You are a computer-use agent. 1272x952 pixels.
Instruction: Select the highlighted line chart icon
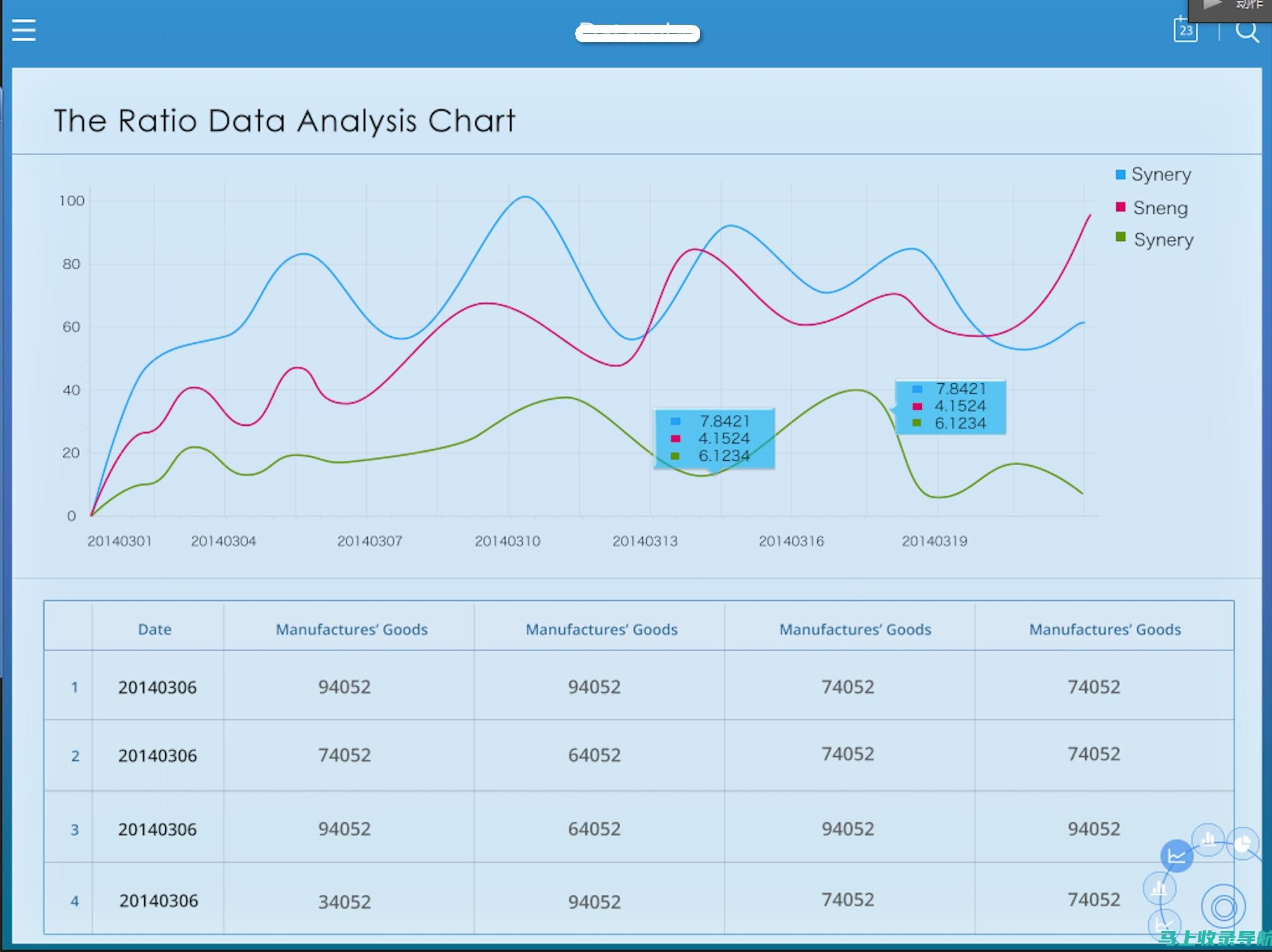1177,855
